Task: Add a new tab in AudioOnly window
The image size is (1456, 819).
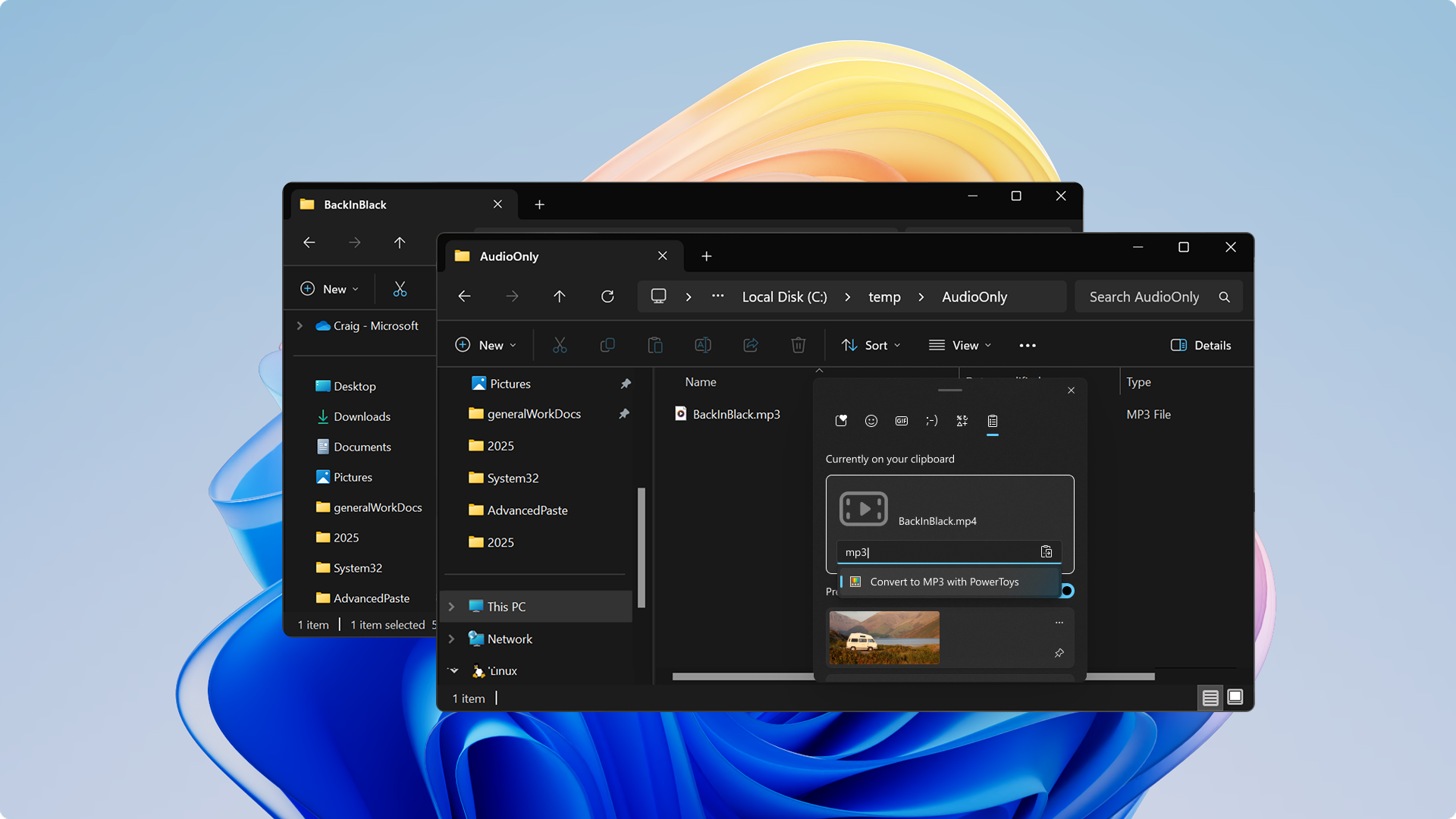Action: tap(707, 256)
